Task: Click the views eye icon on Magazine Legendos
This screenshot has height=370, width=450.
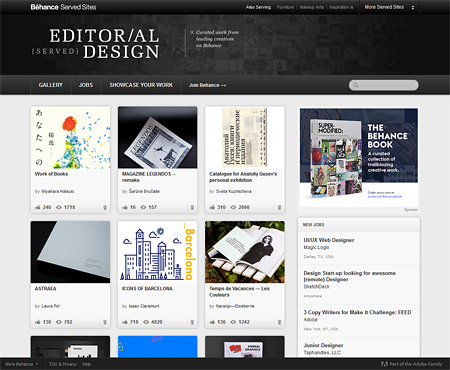Action: tap(143, 207)
